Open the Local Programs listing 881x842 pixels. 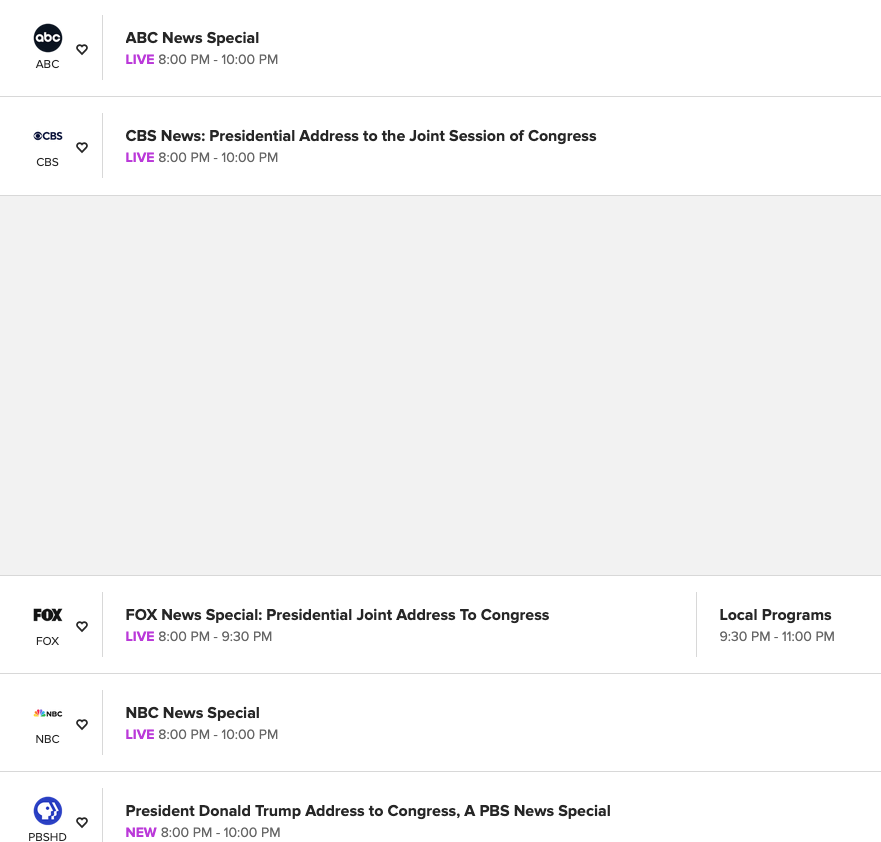click(x=775, y=615)
